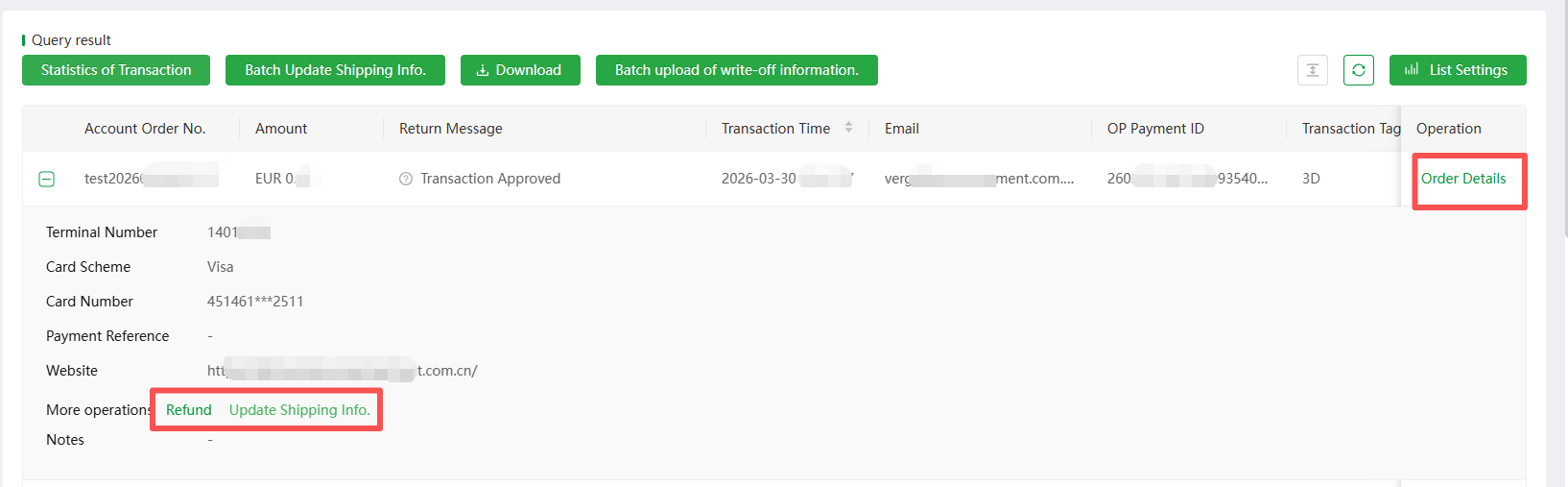Sort by Transaction Time using sort arrows
Image resolution: width=1568 pixels, height=487 pixels.
click(848, 128)
